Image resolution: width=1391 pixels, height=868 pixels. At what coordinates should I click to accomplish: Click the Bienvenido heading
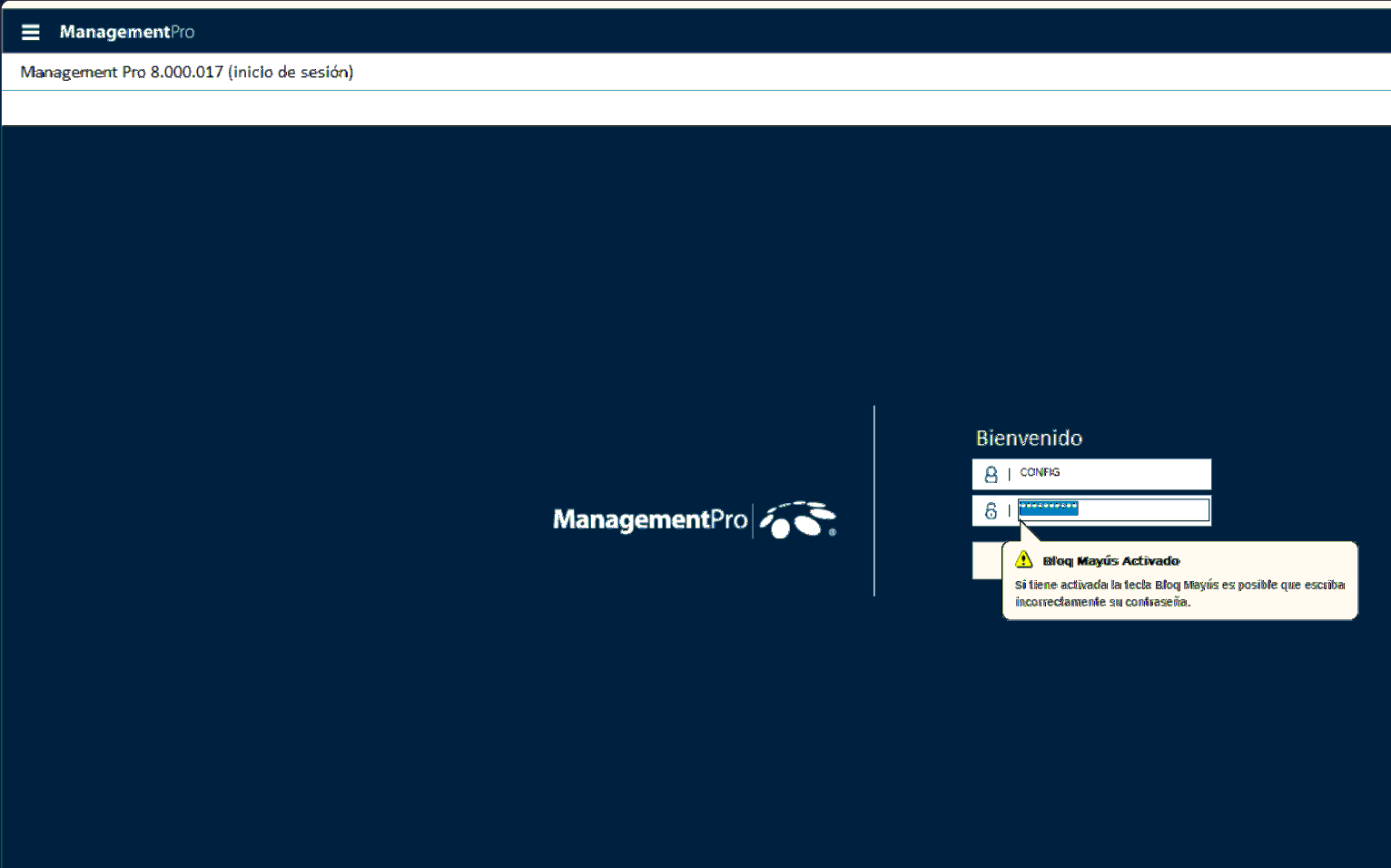(1029, 439)
